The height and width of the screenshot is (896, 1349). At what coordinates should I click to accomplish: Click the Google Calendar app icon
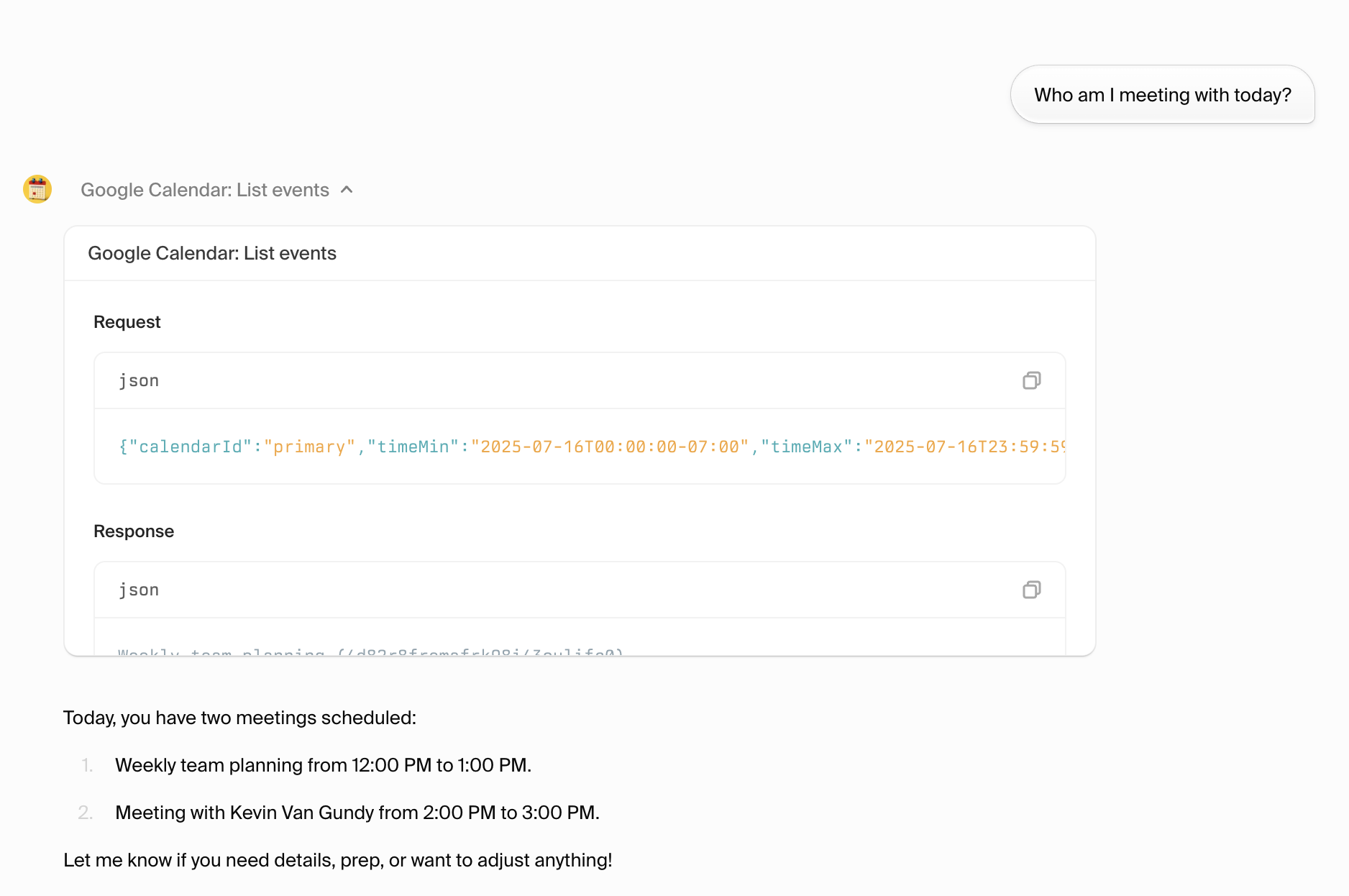(x=37, y=189)
